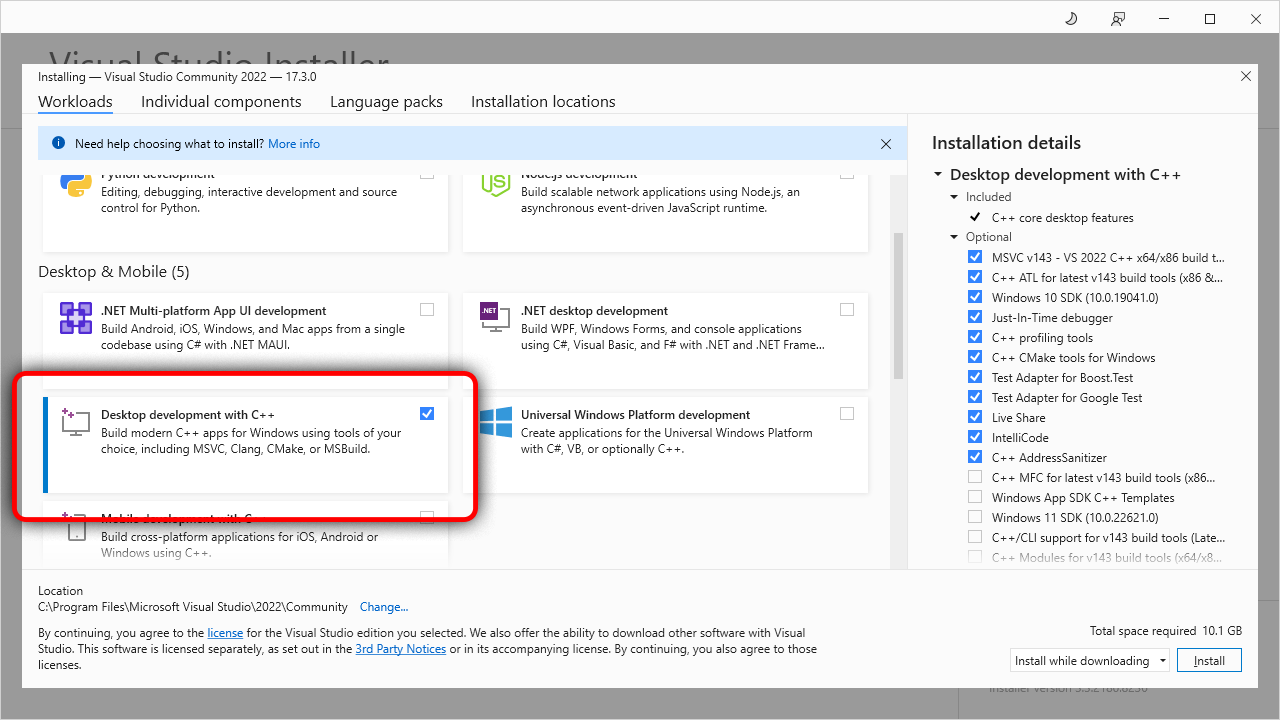Close the installer dialog with the X
Screen dimensions: 1280x720
(x=1245, y=76)
